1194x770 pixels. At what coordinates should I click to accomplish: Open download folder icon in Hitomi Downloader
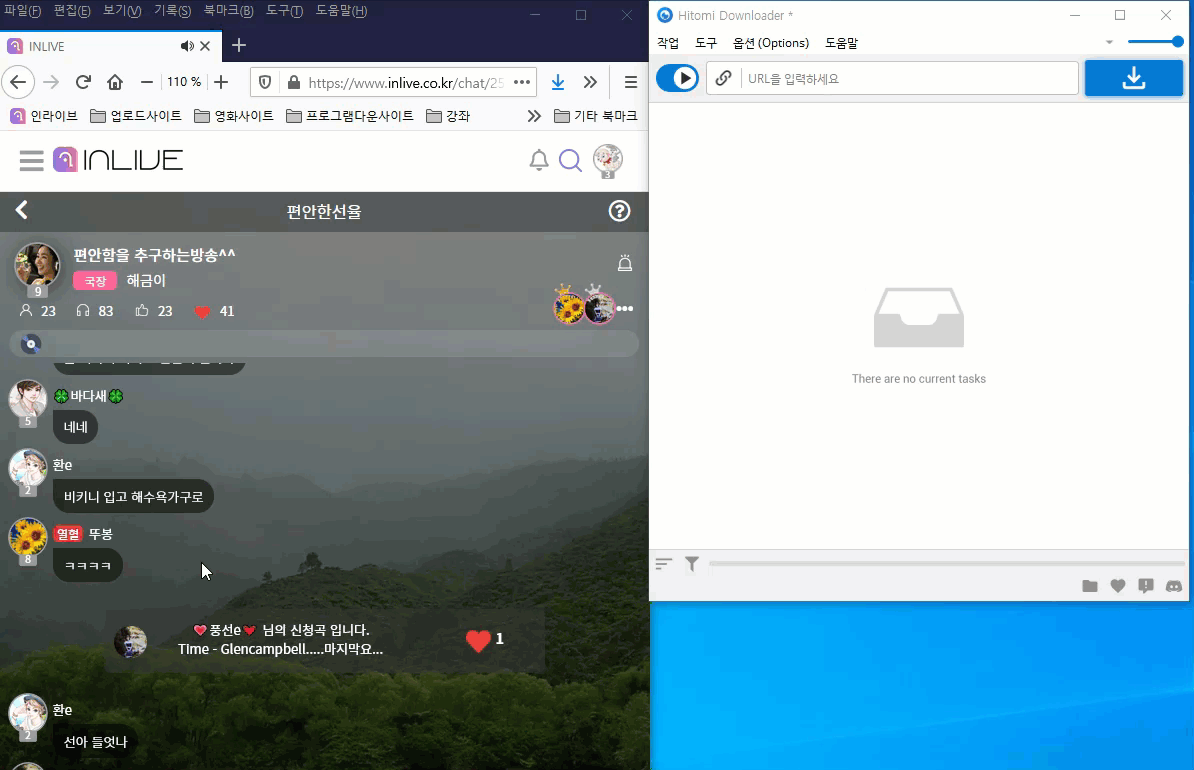(1090, 586)
